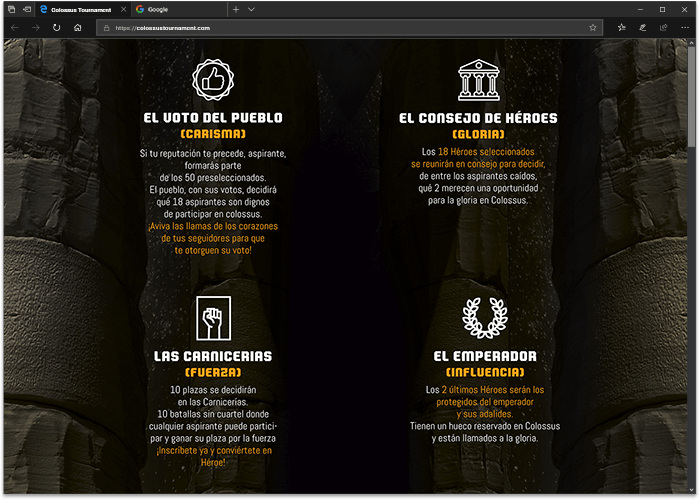700x500 pixels.
Task: Select the Colossus Tournament tab
Action: [80, 9]
